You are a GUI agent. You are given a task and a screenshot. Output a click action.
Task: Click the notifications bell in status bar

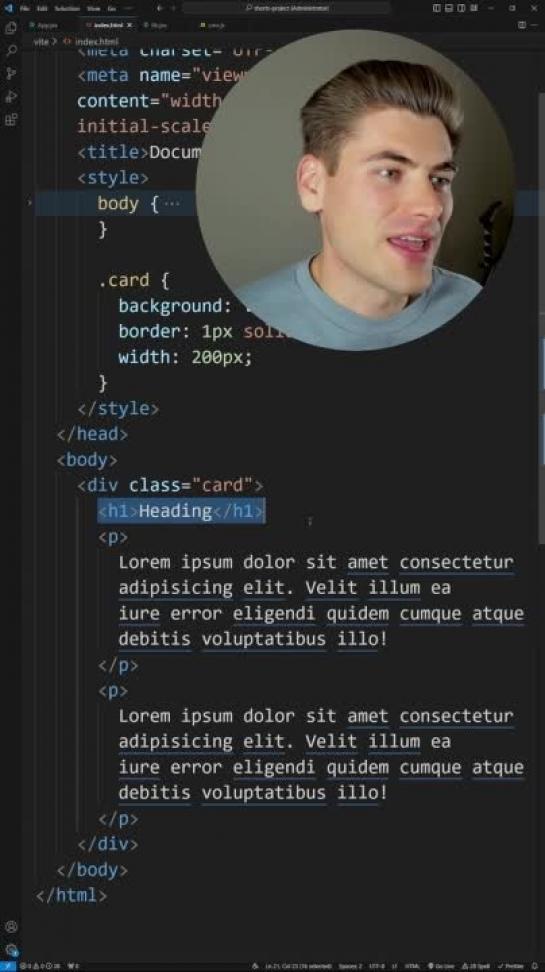click(537, 966)
